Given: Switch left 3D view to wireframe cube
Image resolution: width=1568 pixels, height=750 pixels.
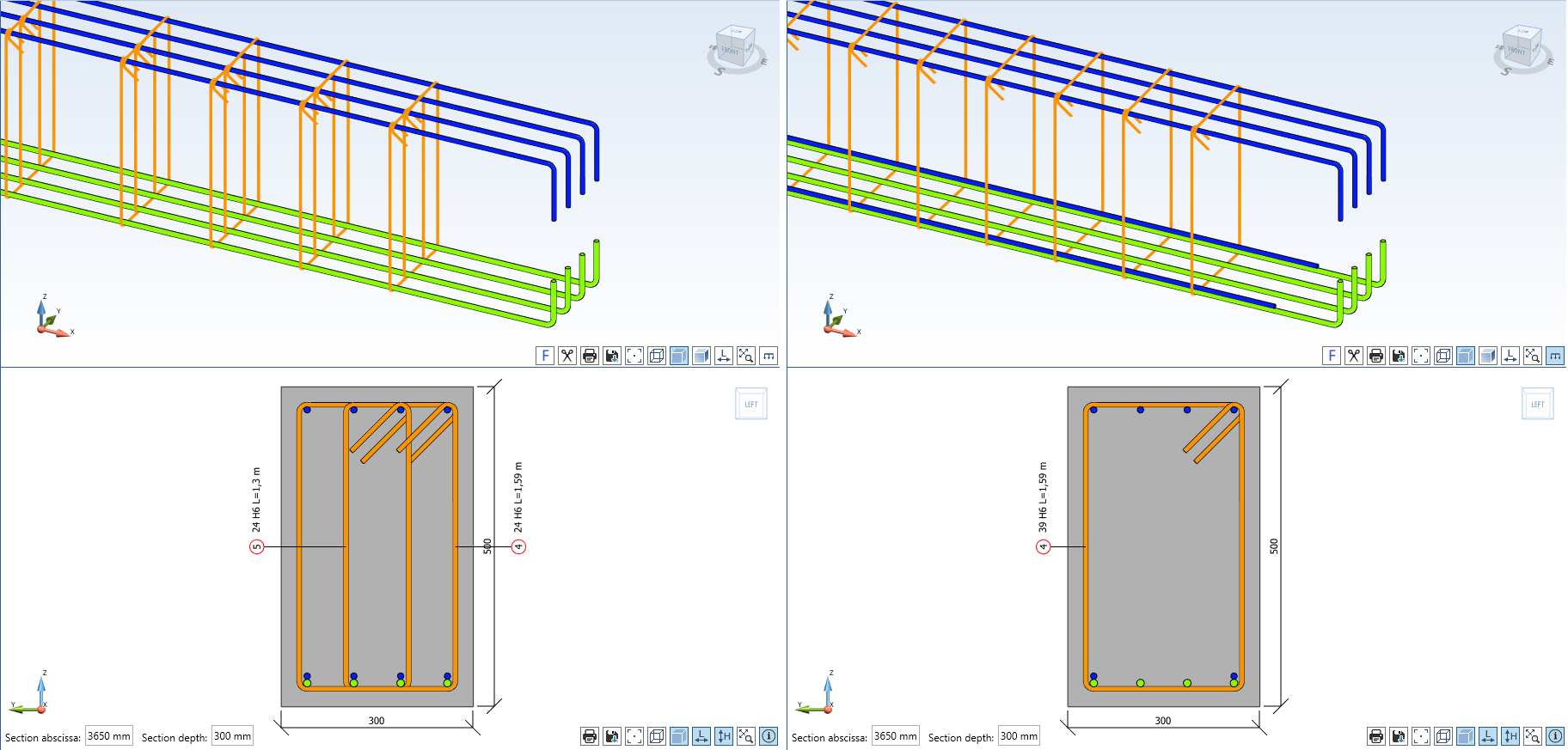Looking at the screenshot, I should pyautogui.click(x=656, y=356).
